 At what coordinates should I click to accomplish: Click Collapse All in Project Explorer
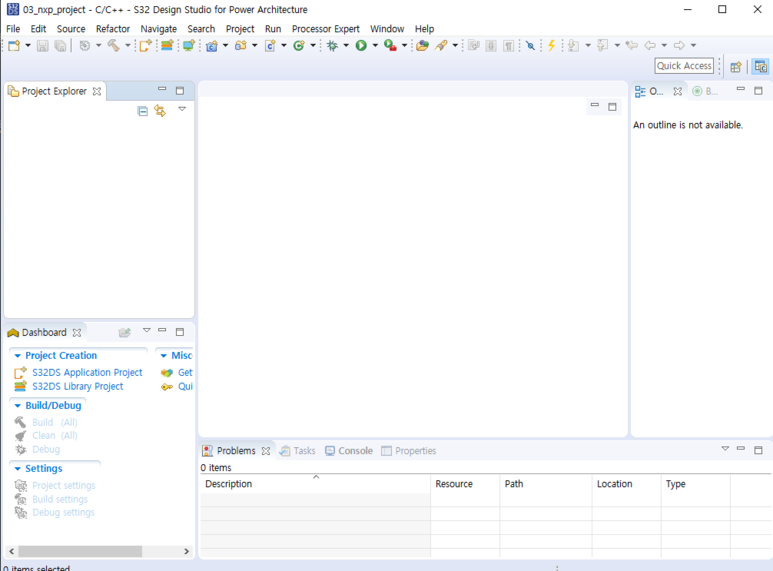click(x=142, y=111)
